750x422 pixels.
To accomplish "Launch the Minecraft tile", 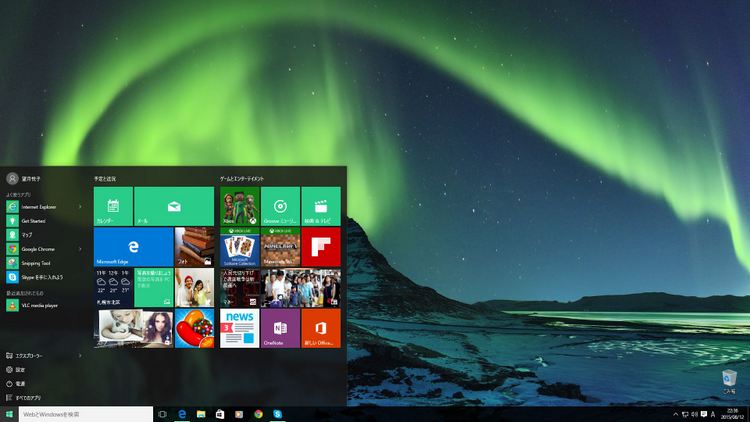I will 280,247.
